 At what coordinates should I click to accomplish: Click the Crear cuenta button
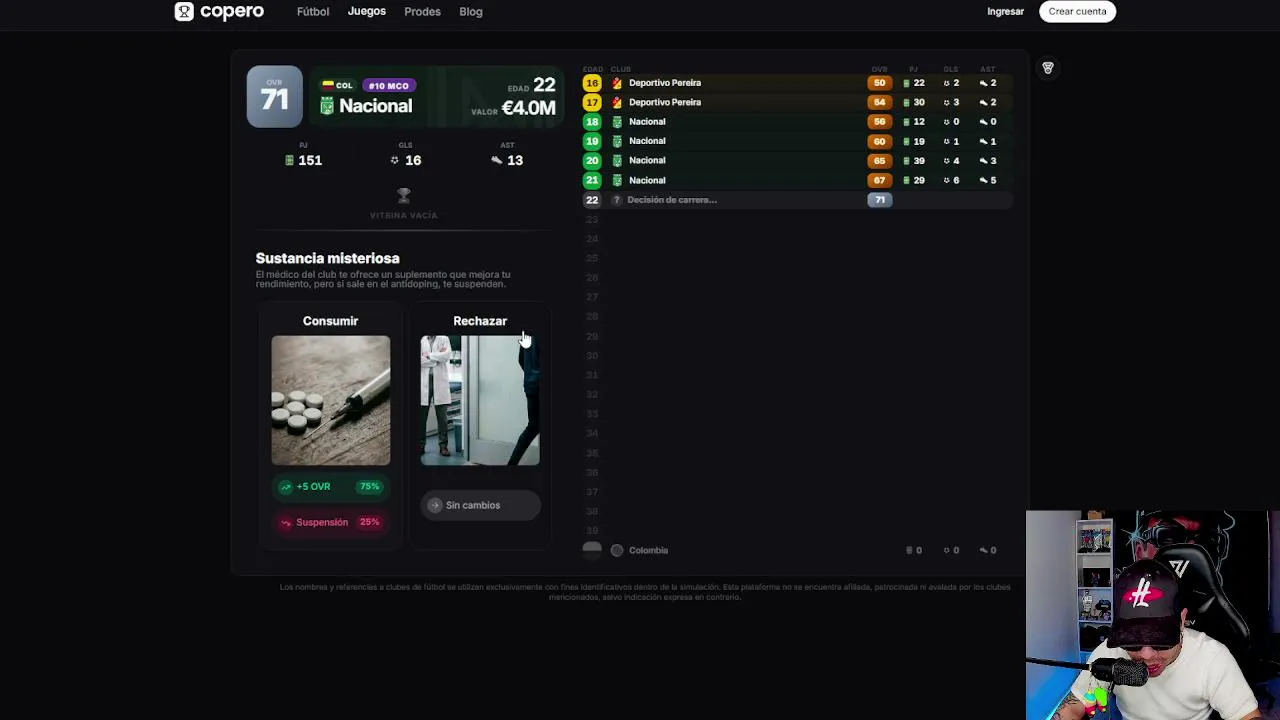[1077, 11]
